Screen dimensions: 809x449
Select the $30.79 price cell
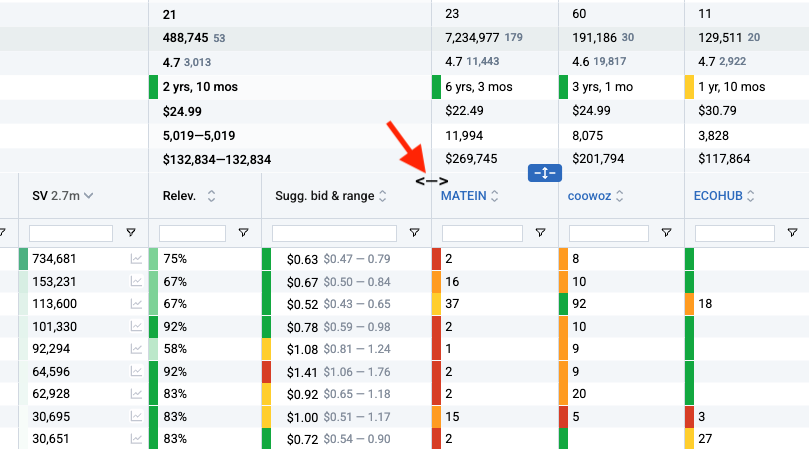[x=717, y=111]
